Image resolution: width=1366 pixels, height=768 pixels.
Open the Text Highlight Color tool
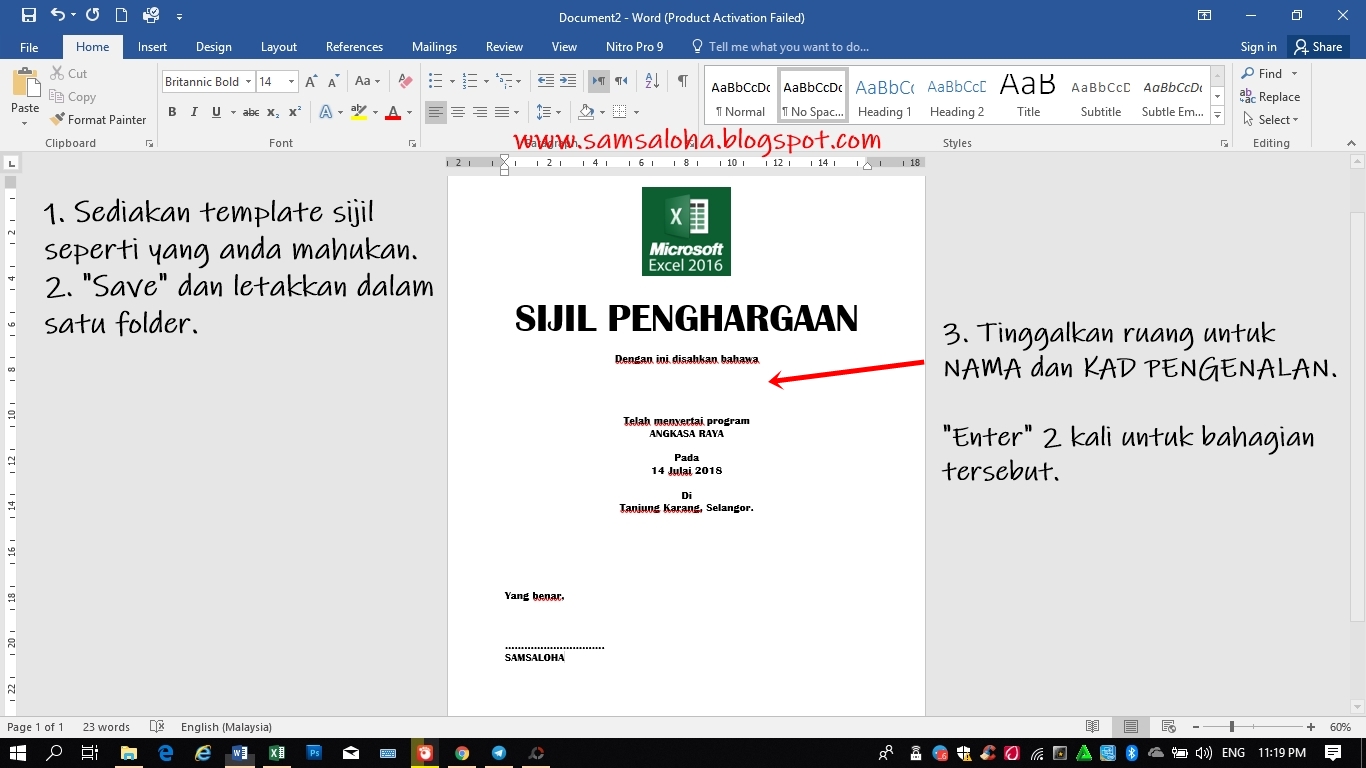tap(358, 112)
